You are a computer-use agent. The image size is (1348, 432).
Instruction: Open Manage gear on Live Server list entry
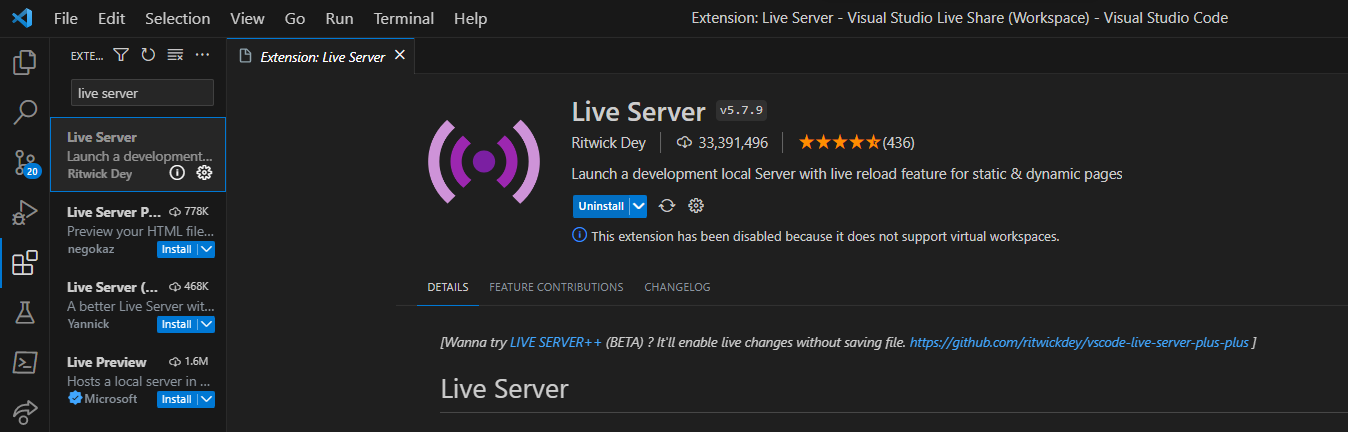tap(204, 173)
